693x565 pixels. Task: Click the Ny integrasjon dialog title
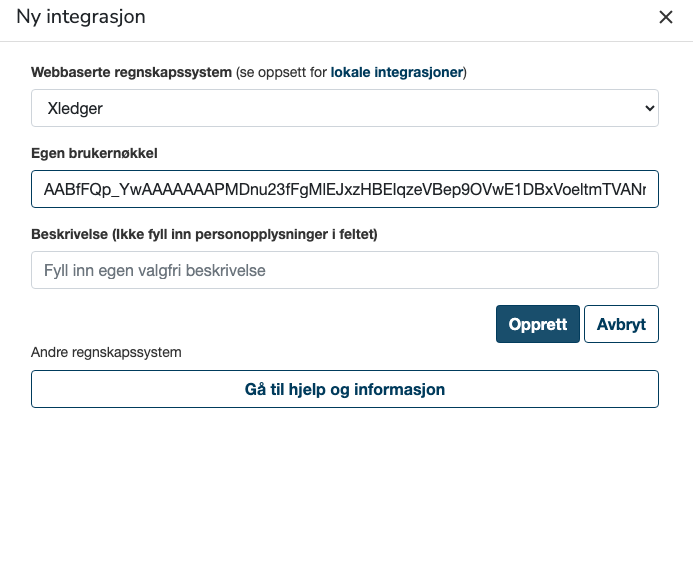(x=81, y=17)
